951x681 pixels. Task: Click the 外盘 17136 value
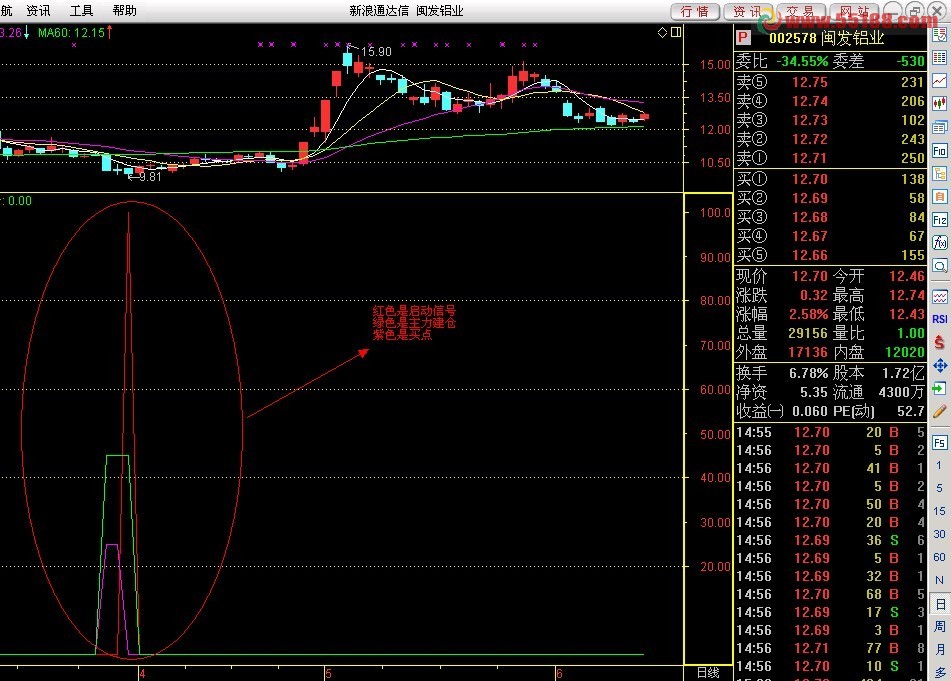(x=807, y=352)
